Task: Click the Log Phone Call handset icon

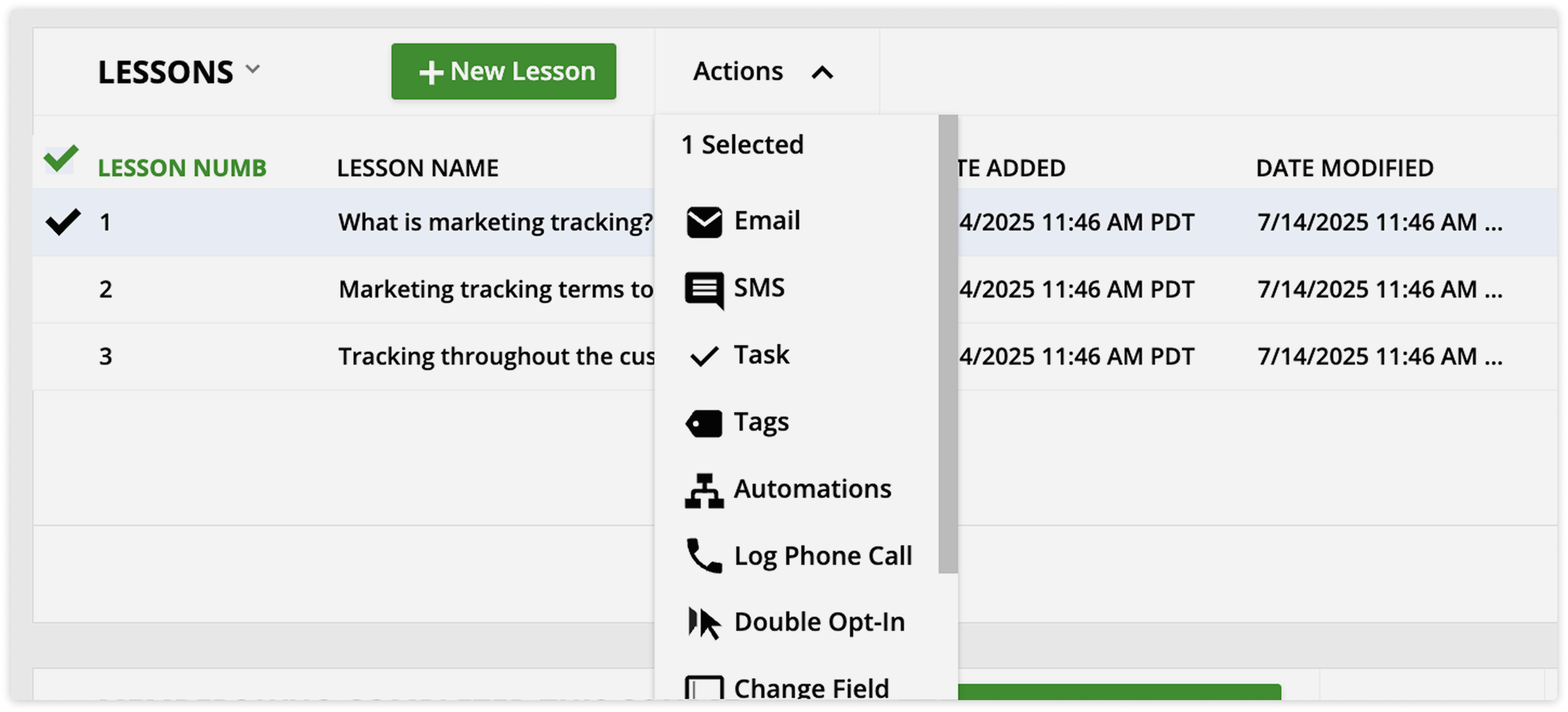Action: pos(705,556)
